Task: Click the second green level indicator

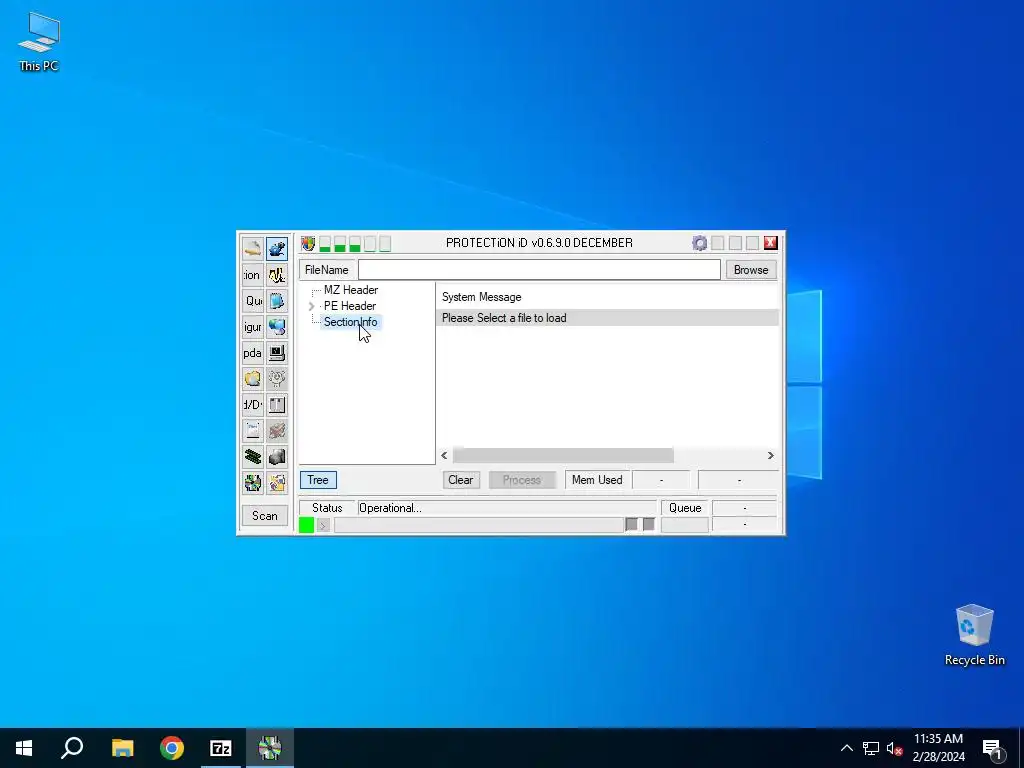Action: (340, 244)
